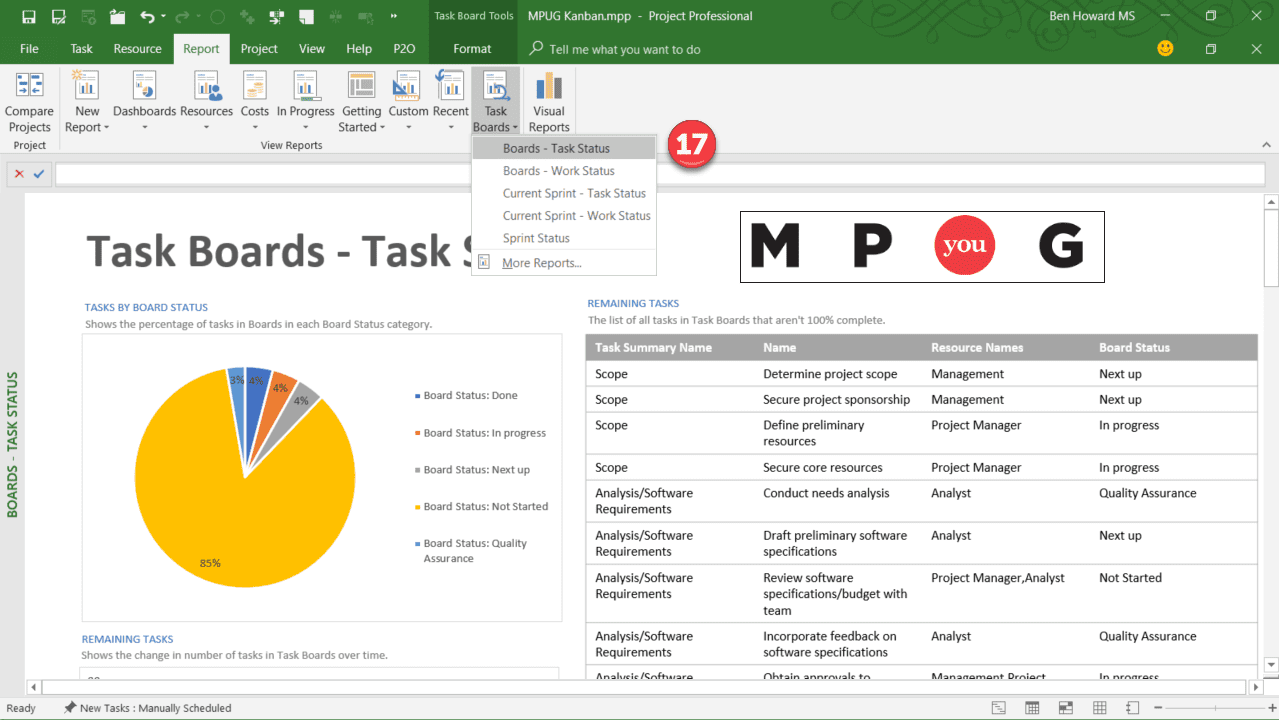Click the second save-as icon in quick access toolbar
The image size is (1279, 720).
tap(59, 17)
